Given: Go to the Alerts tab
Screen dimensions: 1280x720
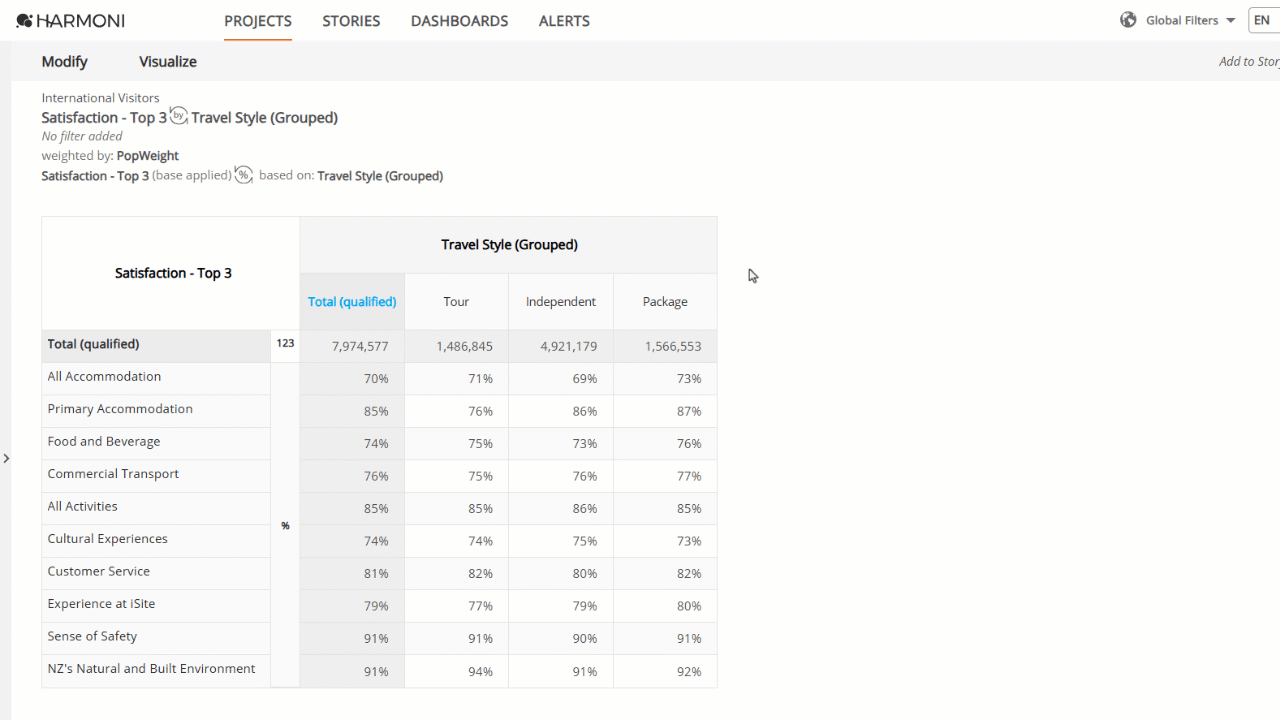Looking at the screenshot, I should tap(564, 21).
